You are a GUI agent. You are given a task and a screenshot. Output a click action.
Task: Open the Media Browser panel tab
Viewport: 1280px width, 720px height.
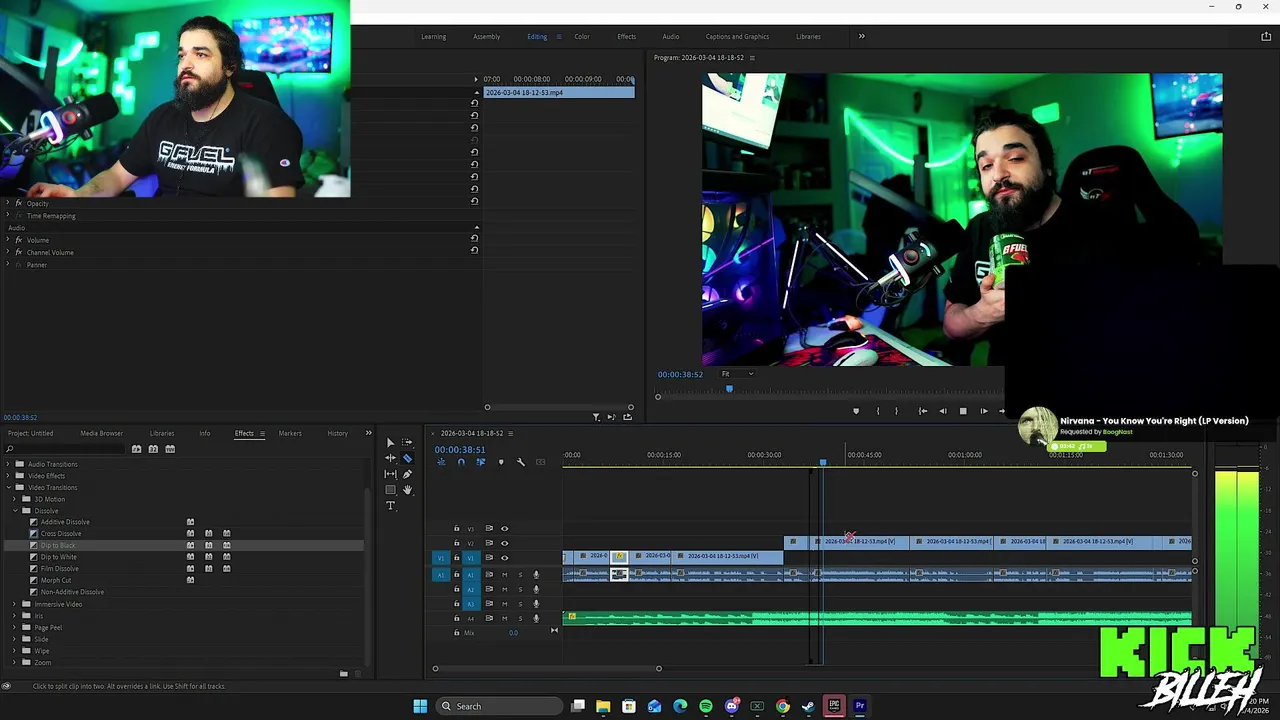102,434
